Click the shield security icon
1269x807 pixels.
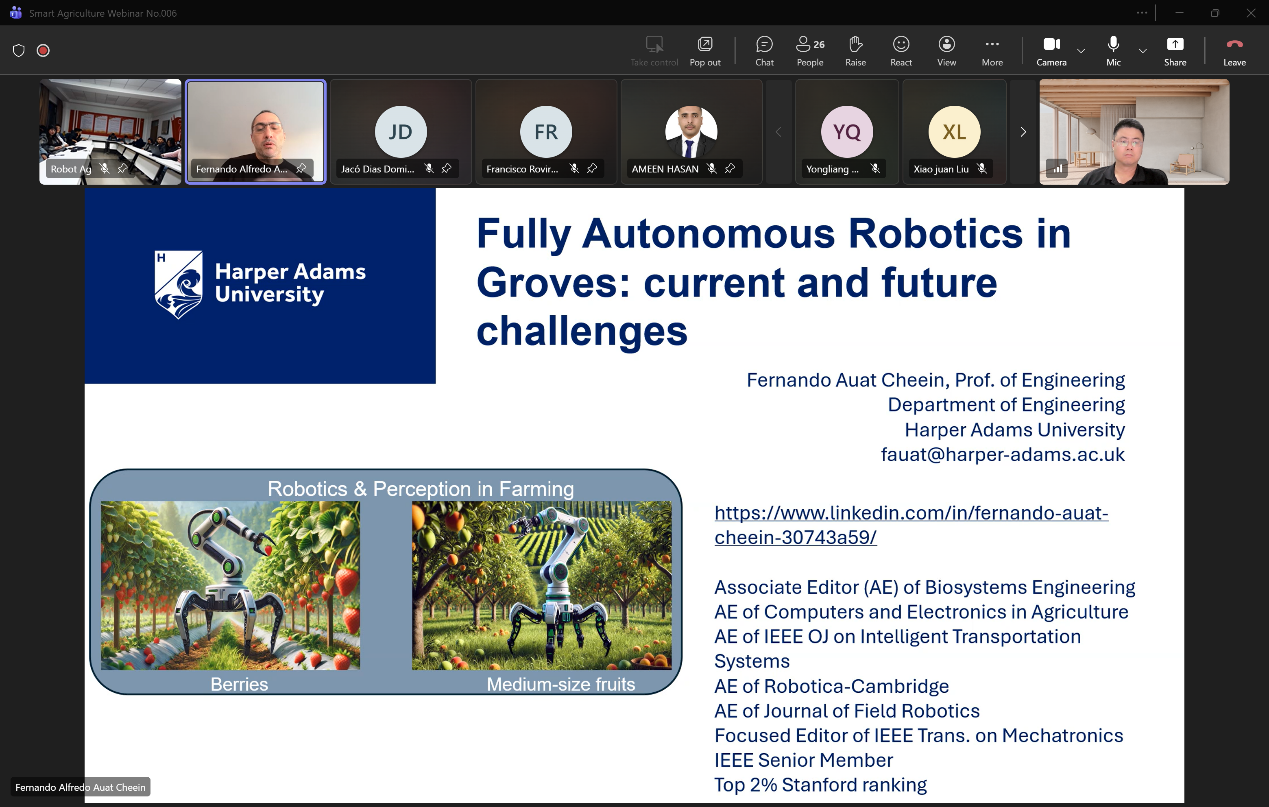(x=19, y=50)
